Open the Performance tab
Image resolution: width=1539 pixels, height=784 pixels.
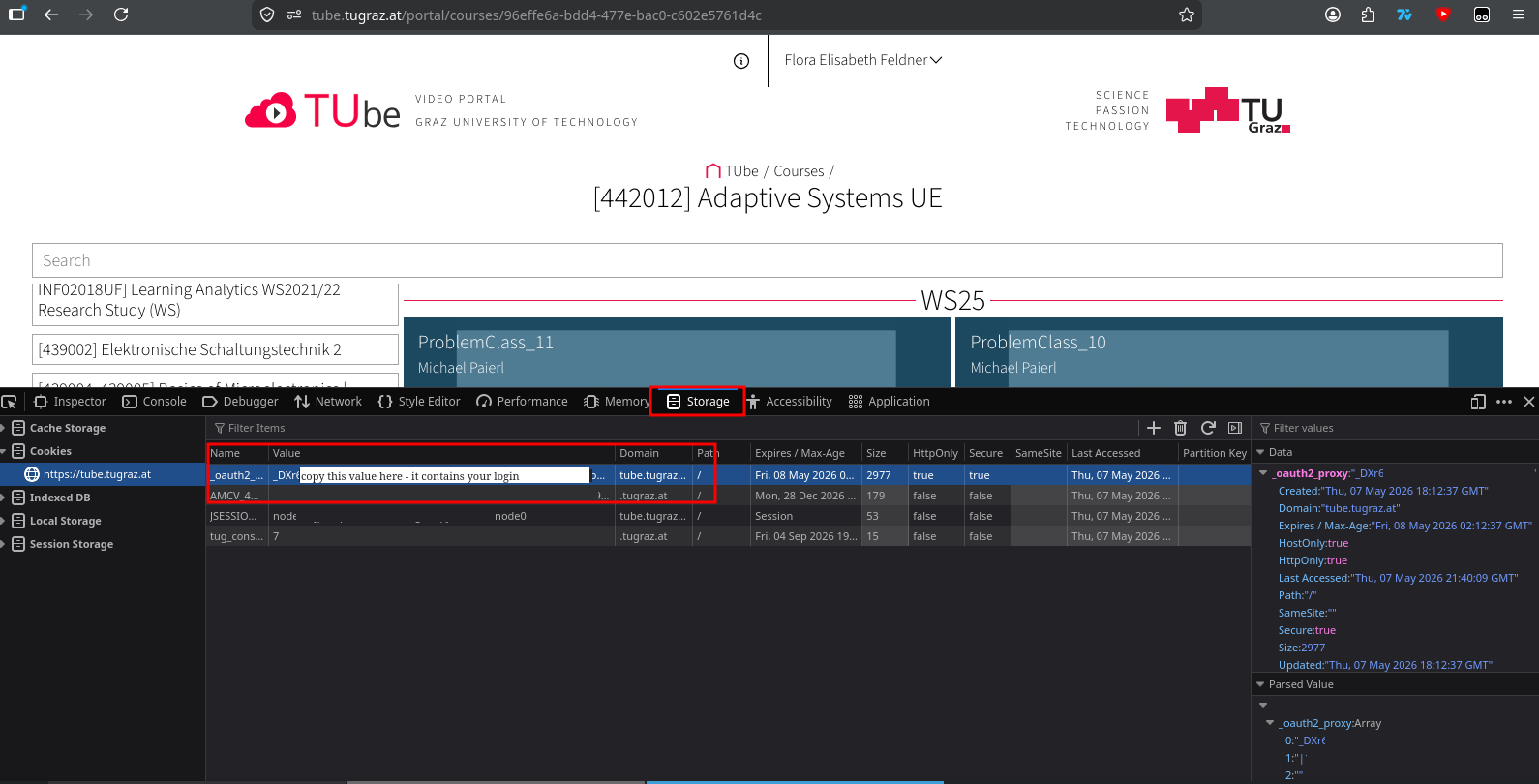[x=522, y=402]
